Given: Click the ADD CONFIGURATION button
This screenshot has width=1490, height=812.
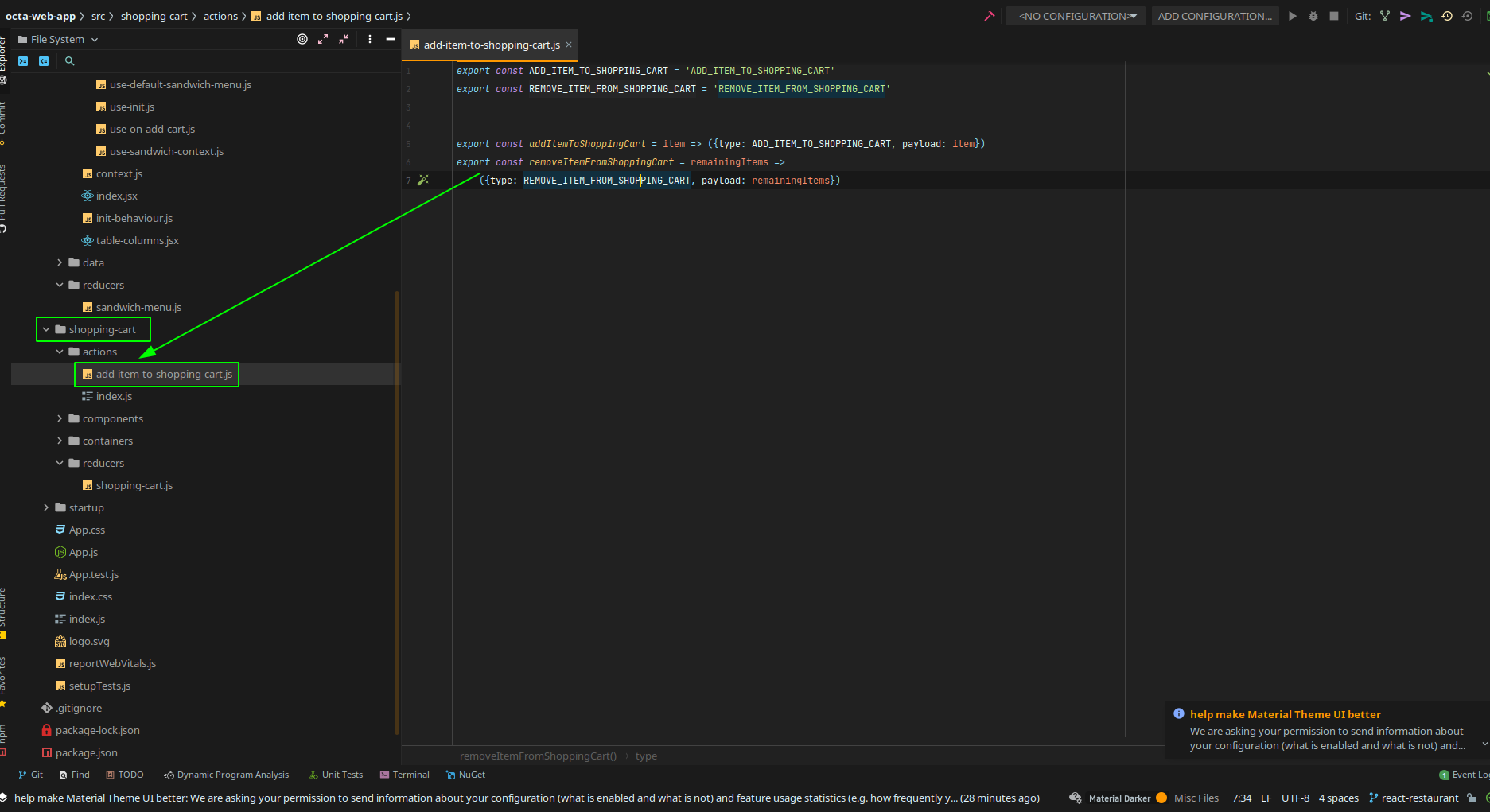Looking at the screenshot, I should [x=1215, y=16].
